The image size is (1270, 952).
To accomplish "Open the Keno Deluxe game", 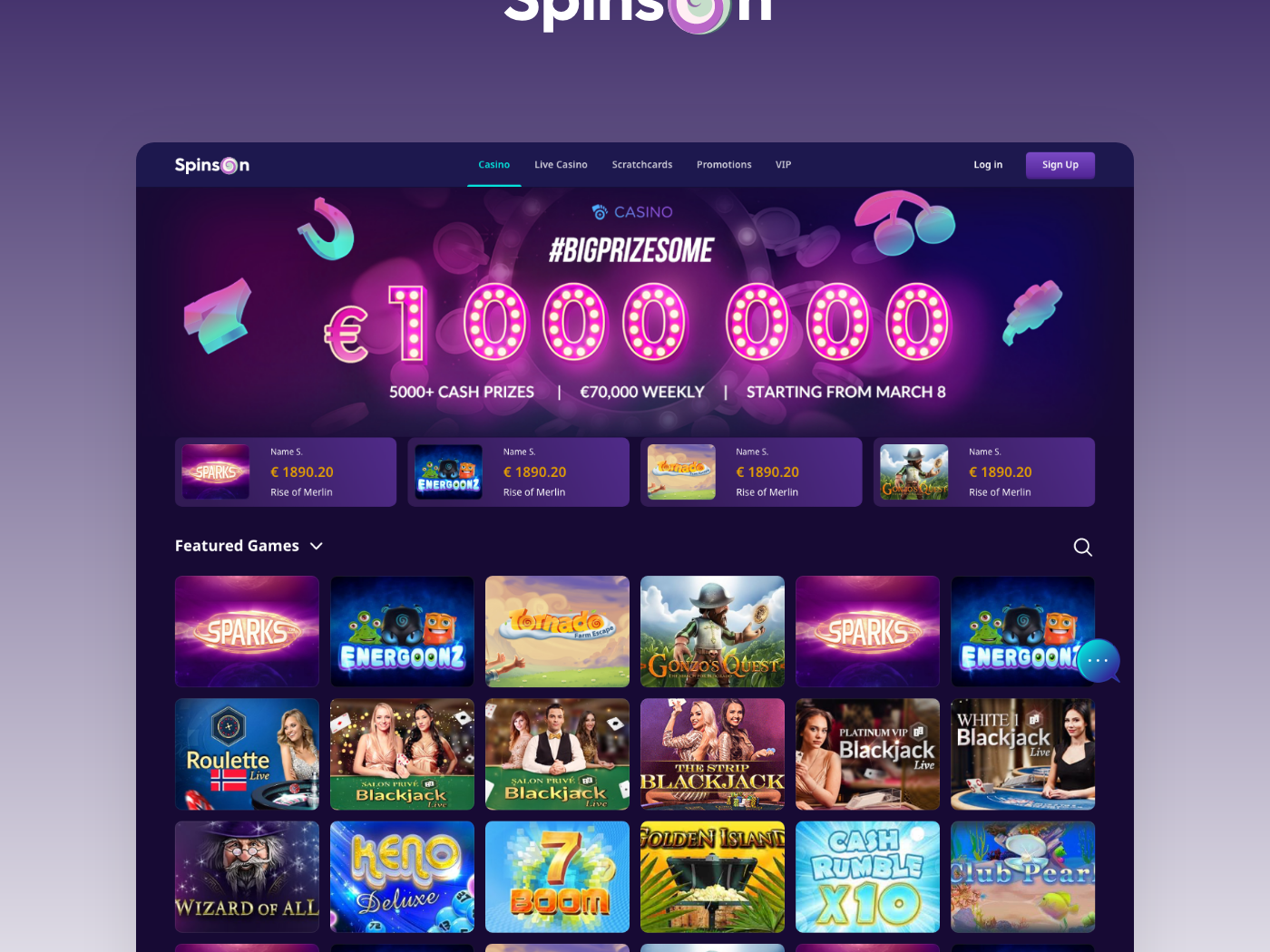I will 402,877.
